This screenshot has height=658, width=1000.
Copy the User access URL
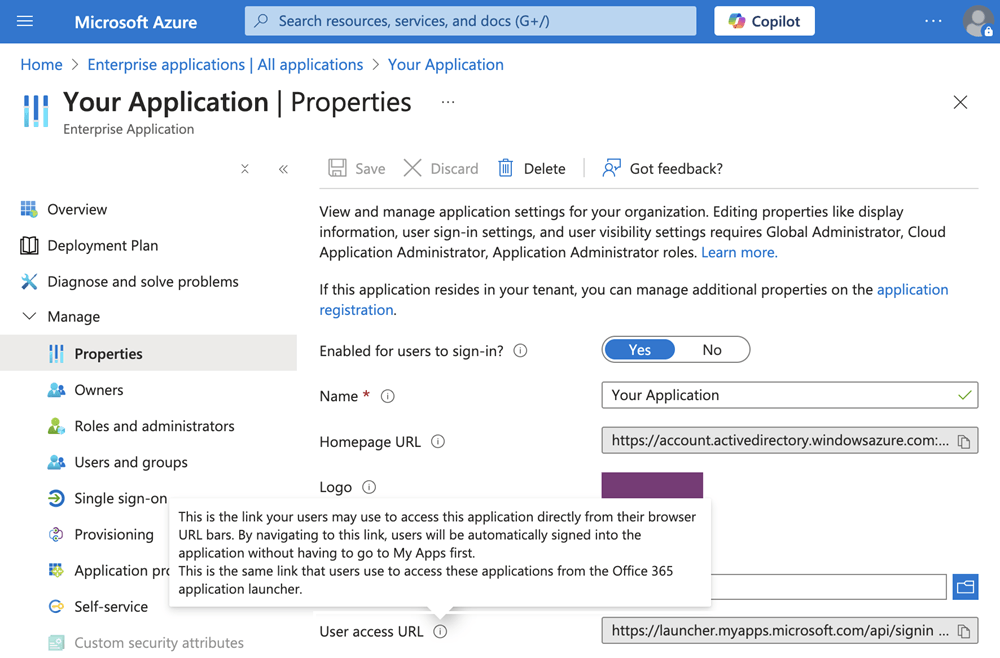964,631
